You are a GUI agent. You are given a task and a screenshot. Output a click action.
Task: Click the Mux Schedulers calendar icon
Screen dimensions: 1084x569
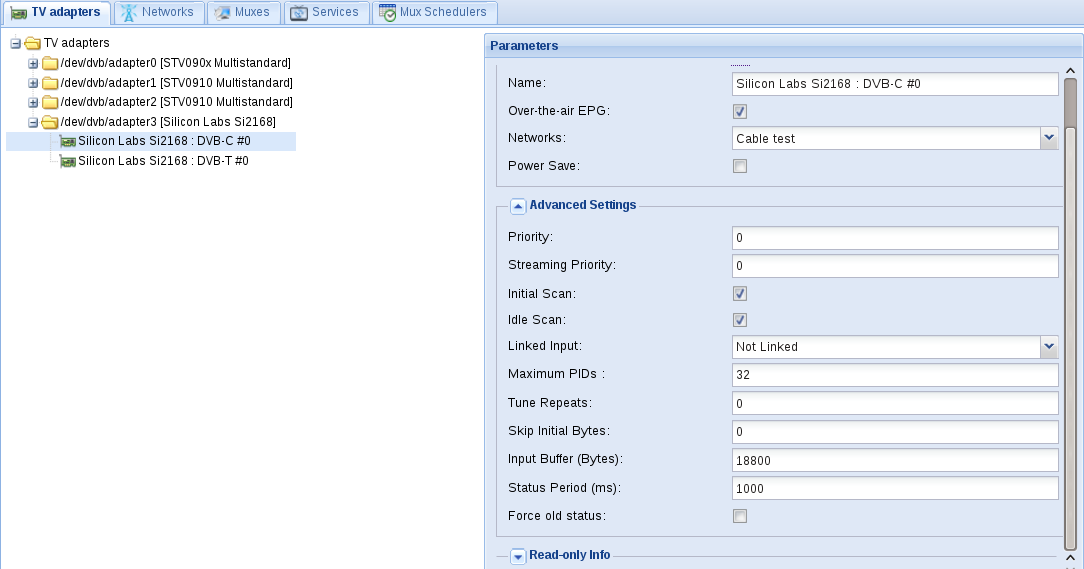point(387,12)
